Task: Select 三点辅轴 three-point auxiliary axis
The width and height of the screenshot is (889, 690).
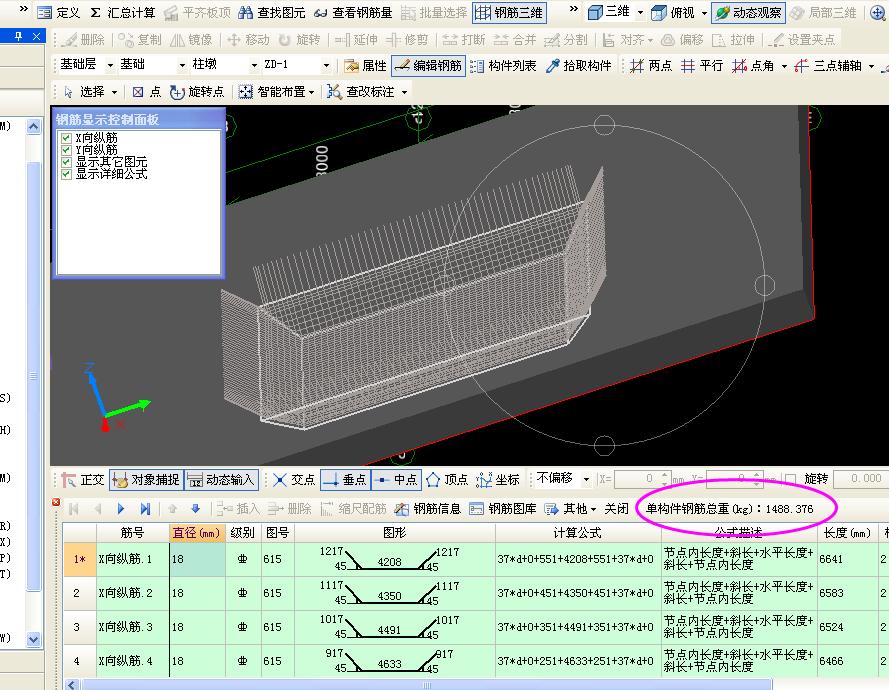Action: point(828,66)
